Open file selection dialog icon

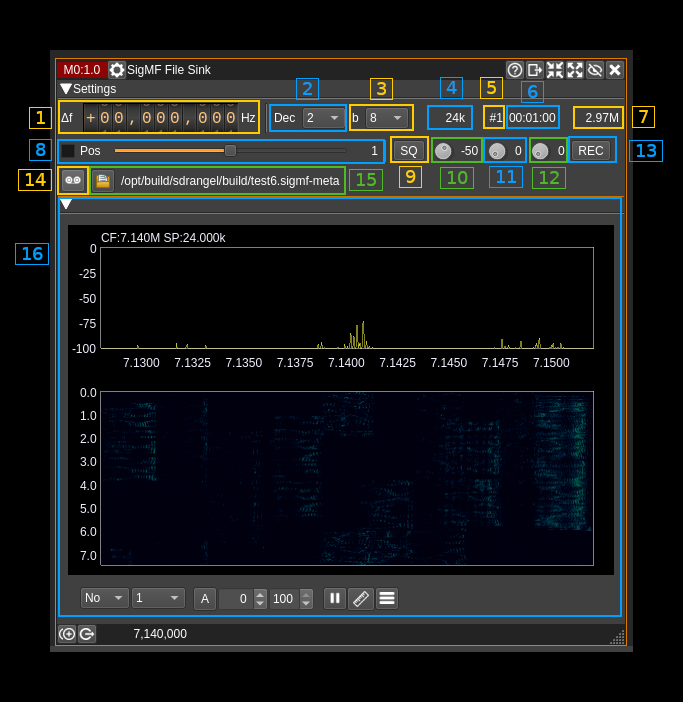point(103,181)
